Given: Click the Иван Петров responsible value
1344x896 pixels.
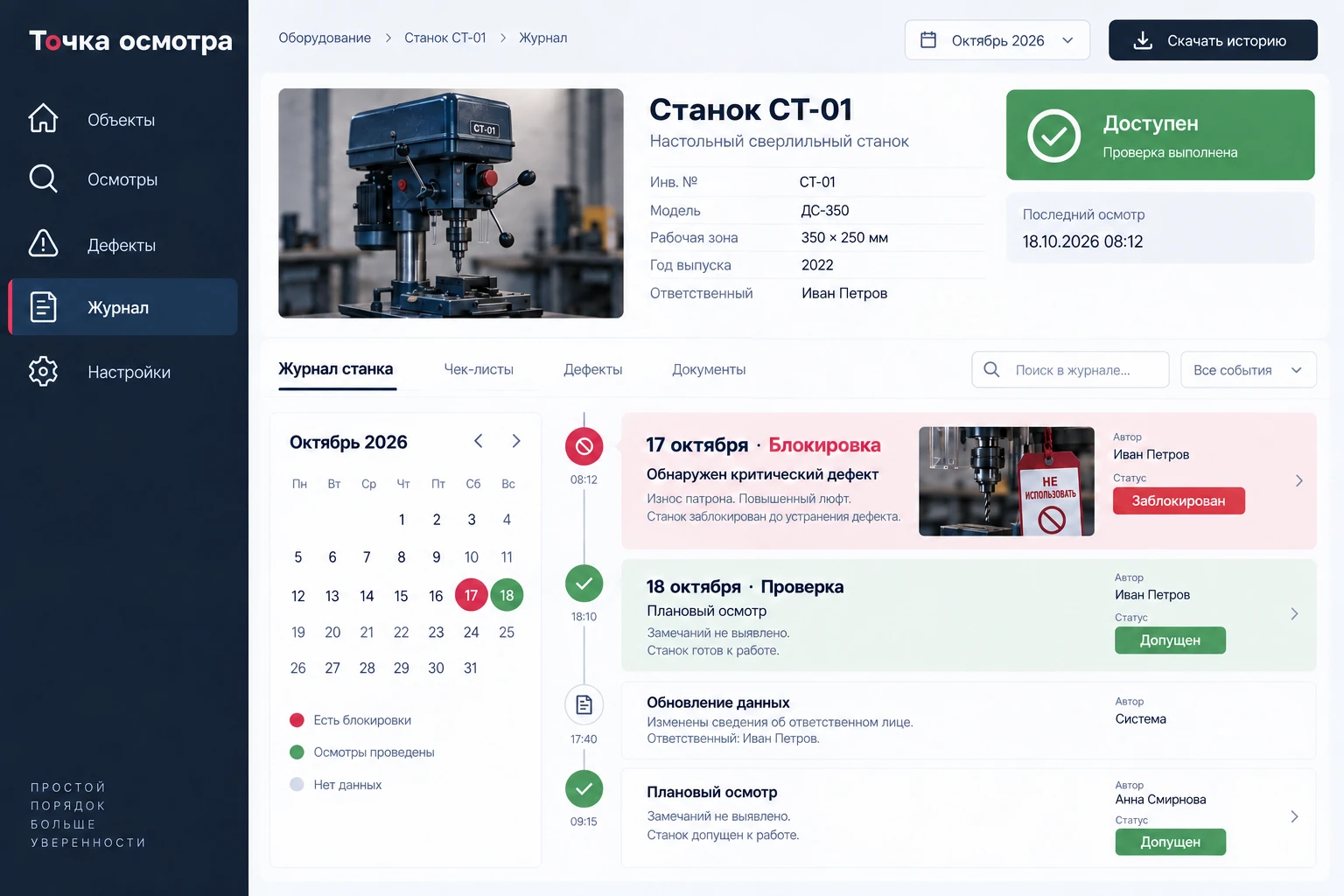Looking at the screenshot, I should pos(844,293).
